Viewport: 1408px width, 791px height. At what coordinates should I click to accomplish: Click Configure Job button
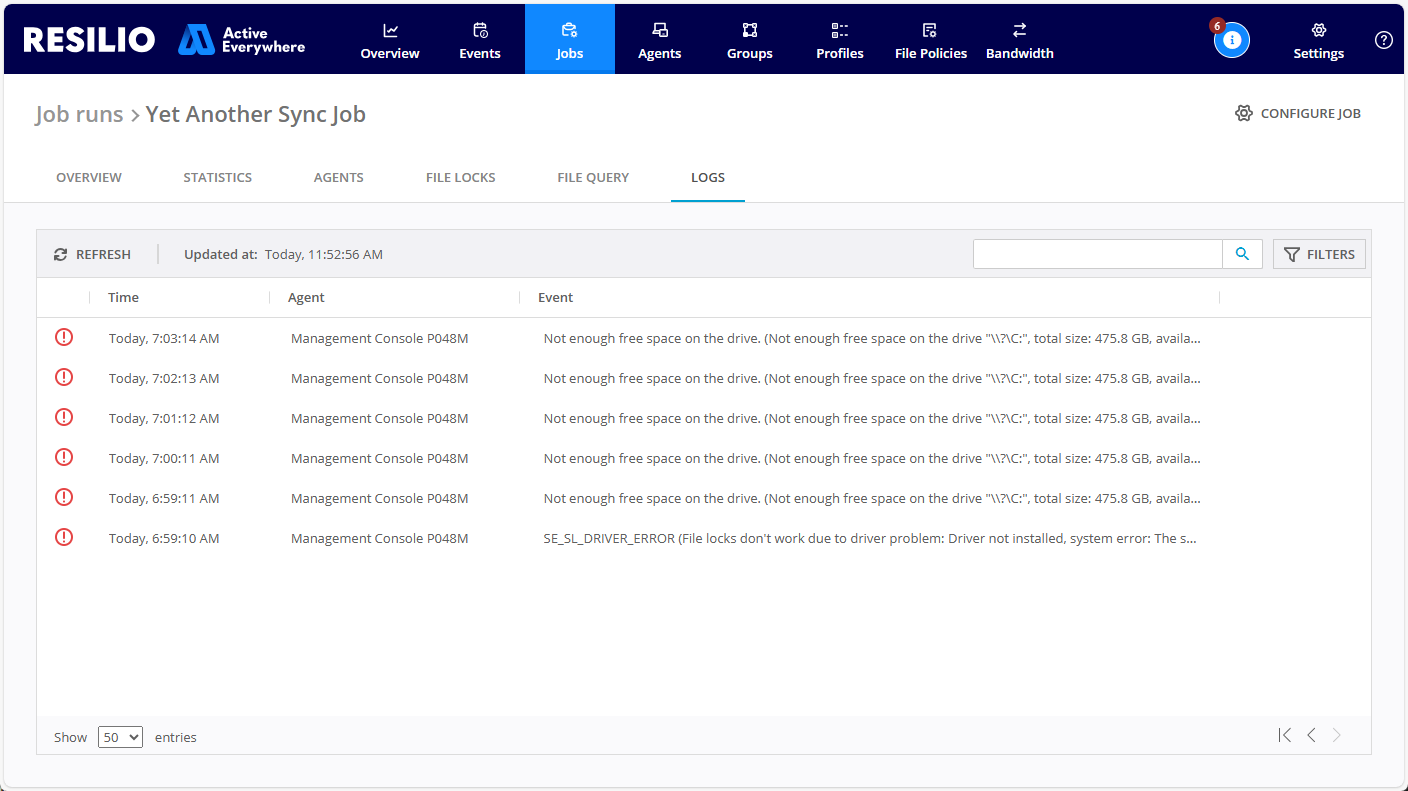click(1298, 113)
